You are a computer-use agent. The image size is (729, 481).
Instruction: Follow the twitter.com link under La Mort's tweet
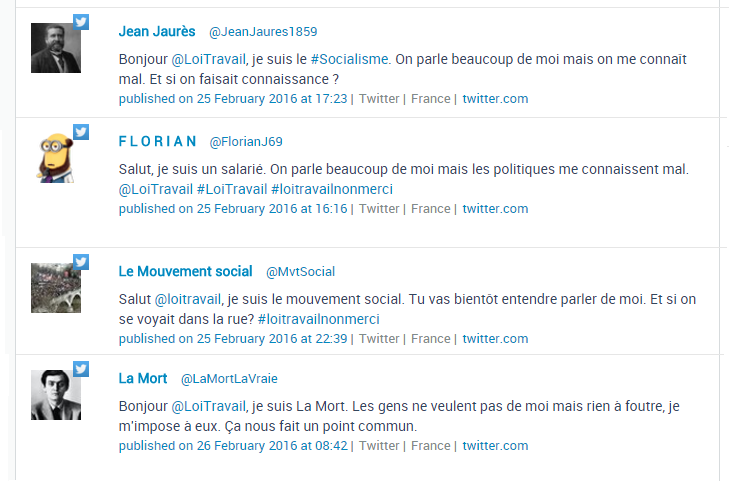[x=495, y=446]
